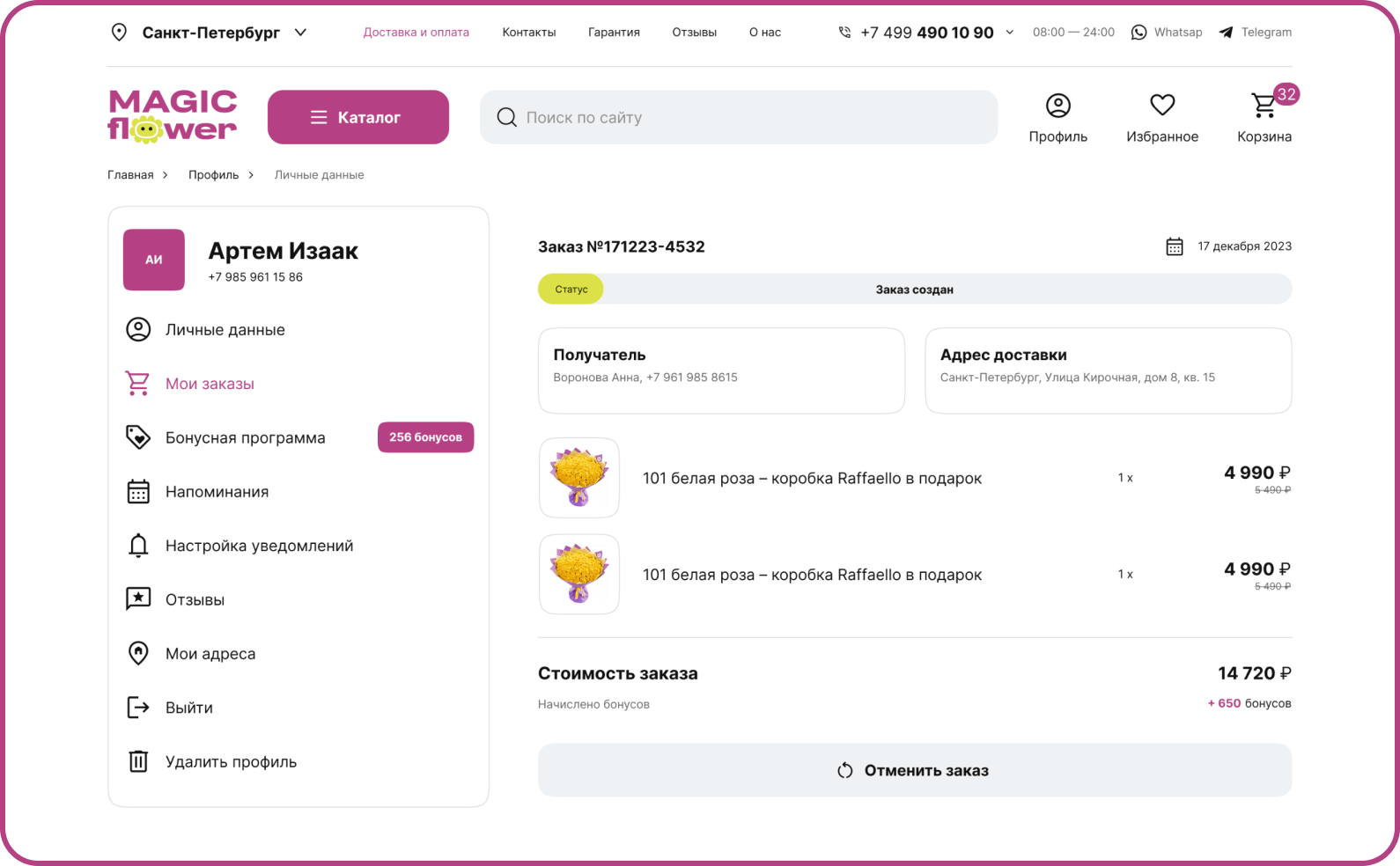Click the Whatsapp contact icon
The width and height of the screenshot is (1400, 866).
(x=1138, y=33)
